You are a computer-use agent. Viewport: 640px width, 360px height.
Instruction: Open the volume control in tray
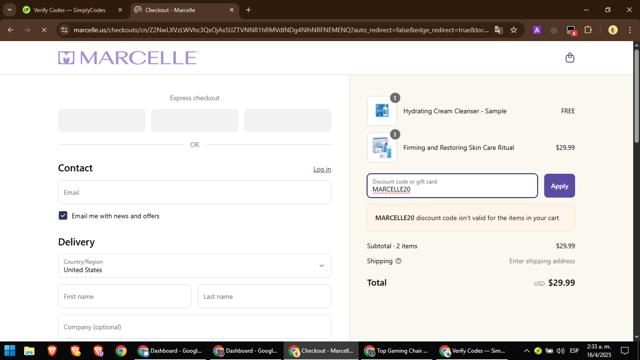click(560, 351)
